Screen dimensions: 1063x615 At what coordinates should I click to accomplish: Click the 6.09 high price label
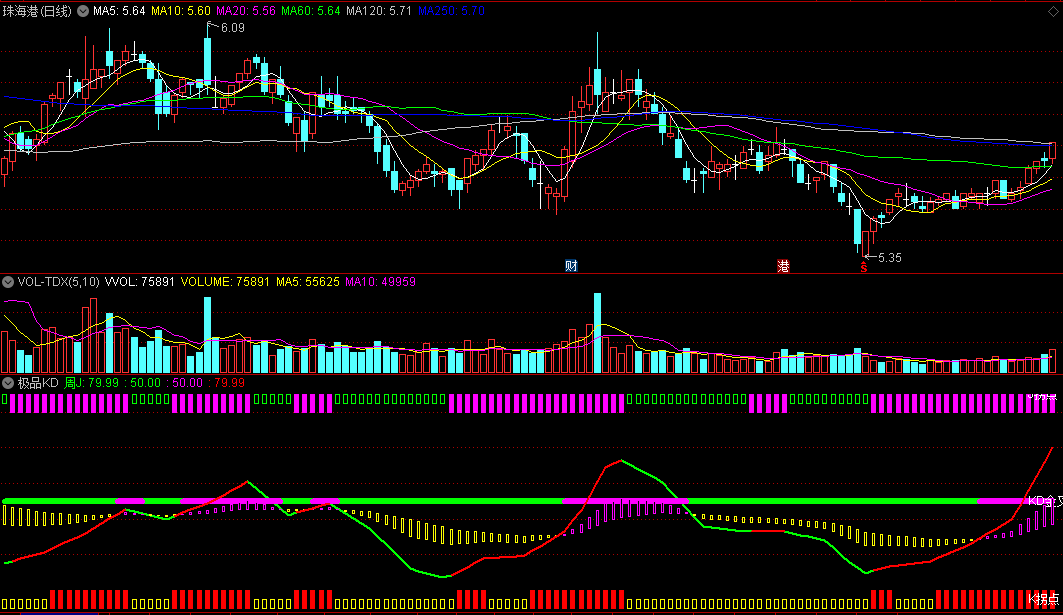[x=233, y=28]
